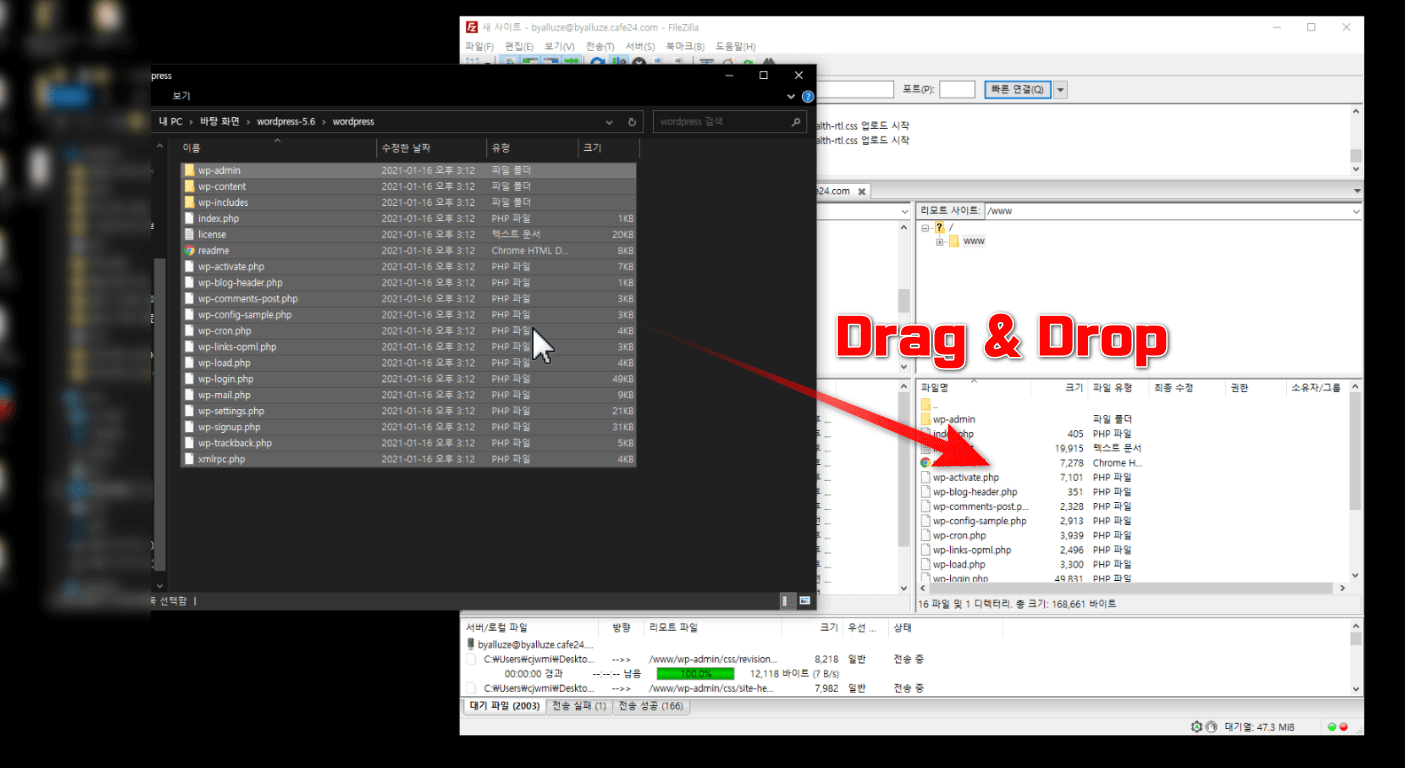Viewport: 1405px width, 768px height.
Task: Select the index.php file icon in Explorer
Action: point(189,218)
